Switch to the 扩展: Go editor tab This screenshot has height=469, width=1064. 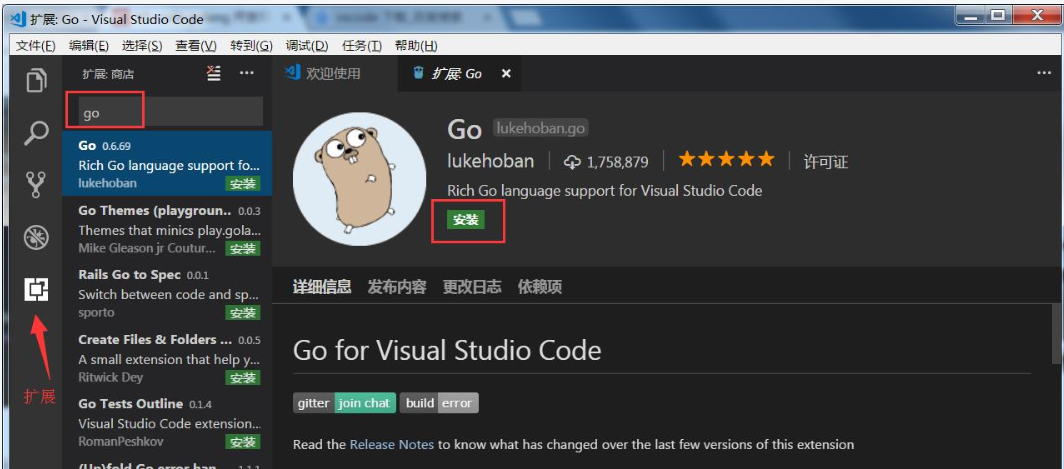(460, 74)
